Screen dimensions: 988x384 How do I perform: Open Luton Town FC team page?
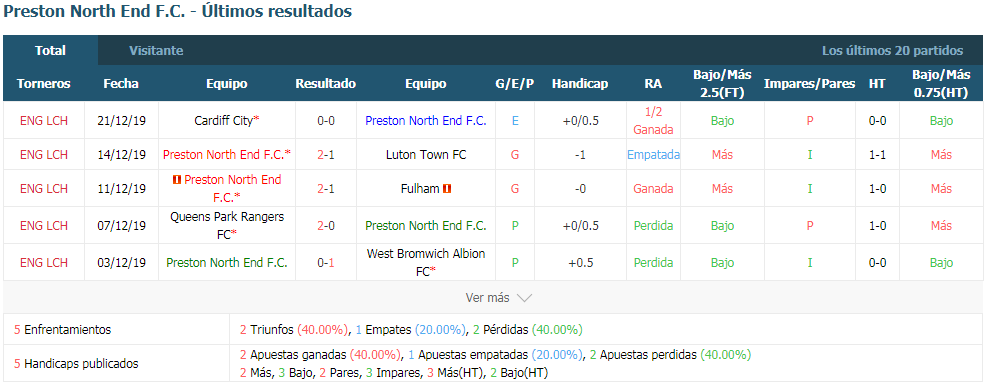click(426, 154)
